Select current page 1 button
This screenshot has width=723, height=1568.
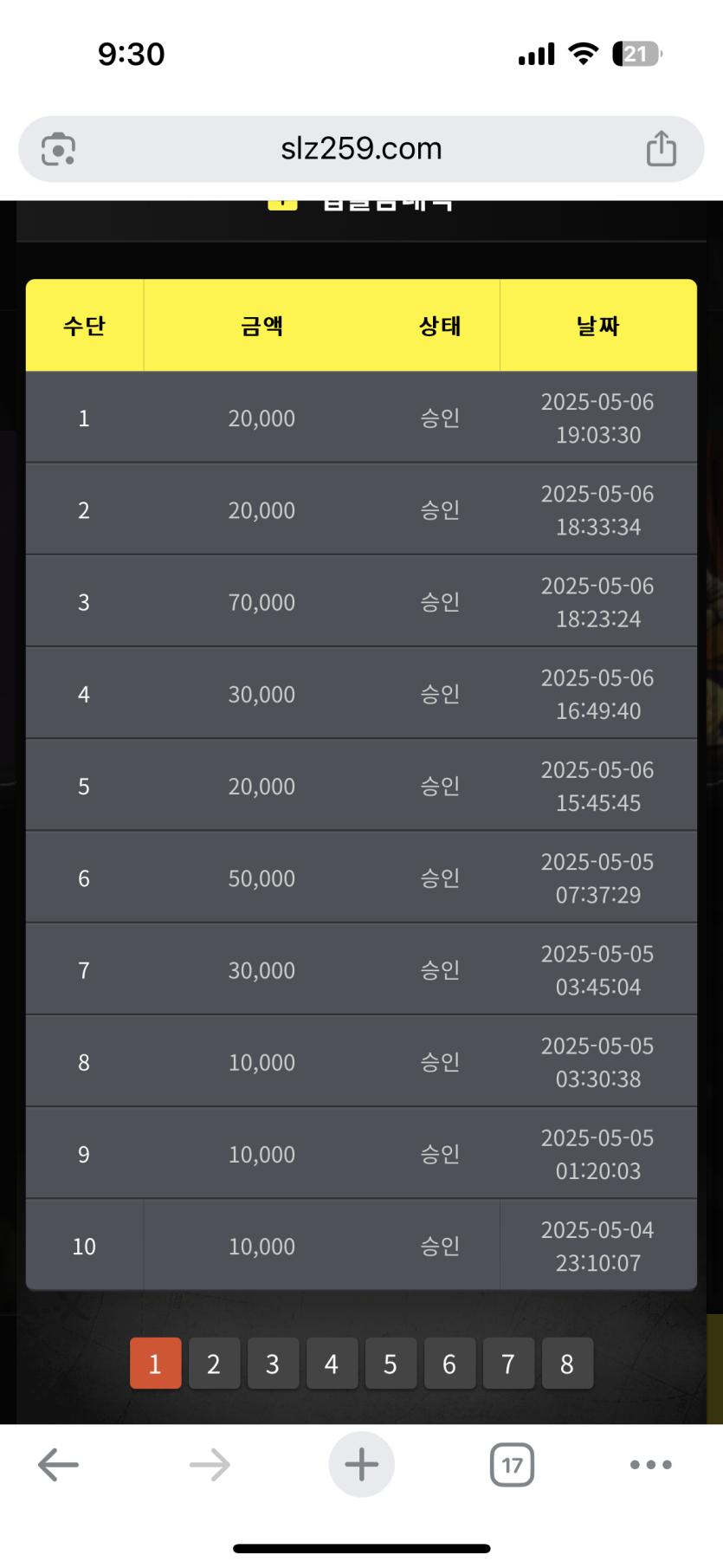coord(155,1364)
